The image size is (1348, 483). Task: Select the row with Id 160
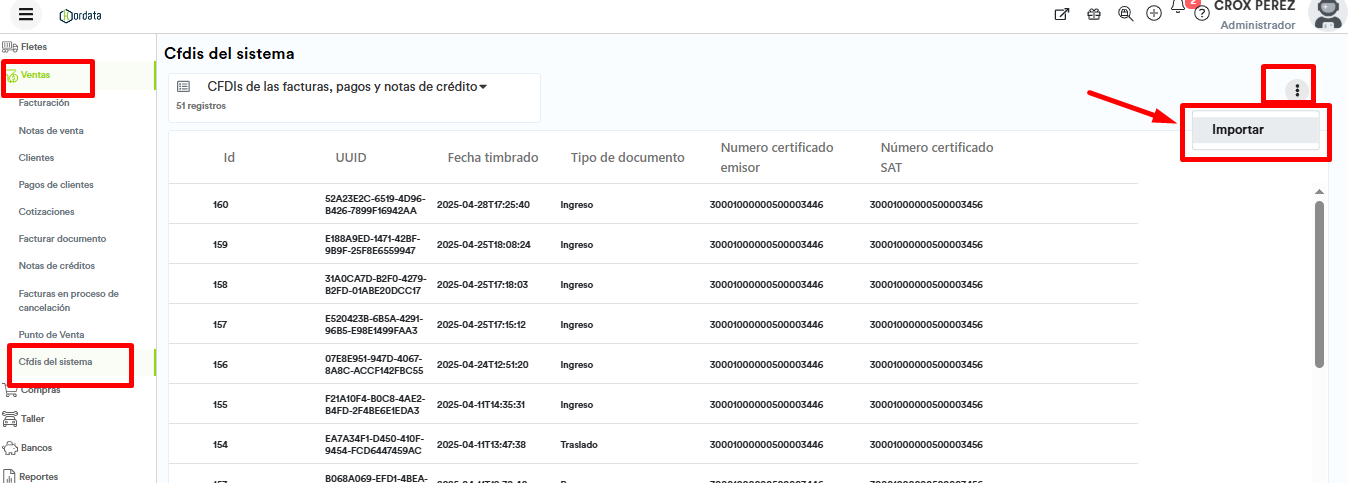[221, 205]
